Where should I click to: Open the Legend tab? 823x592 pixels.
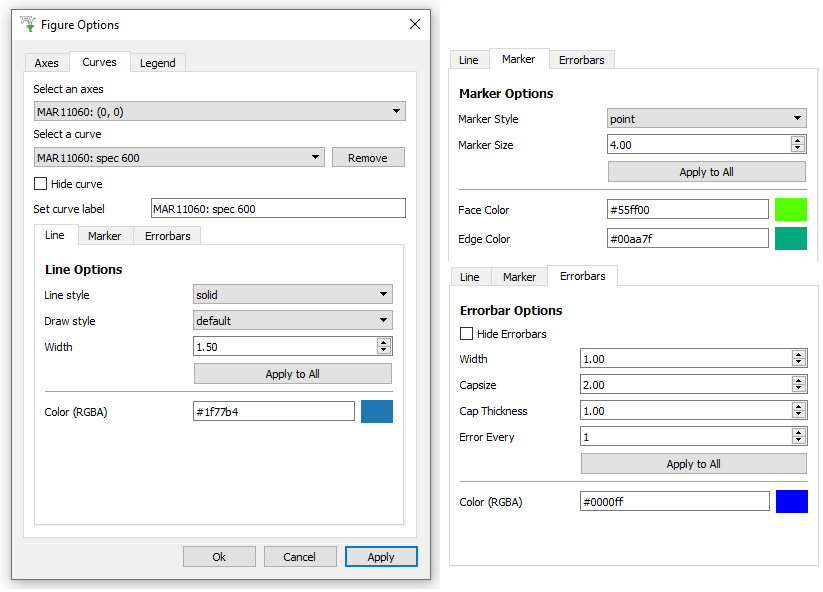(157, 63)
